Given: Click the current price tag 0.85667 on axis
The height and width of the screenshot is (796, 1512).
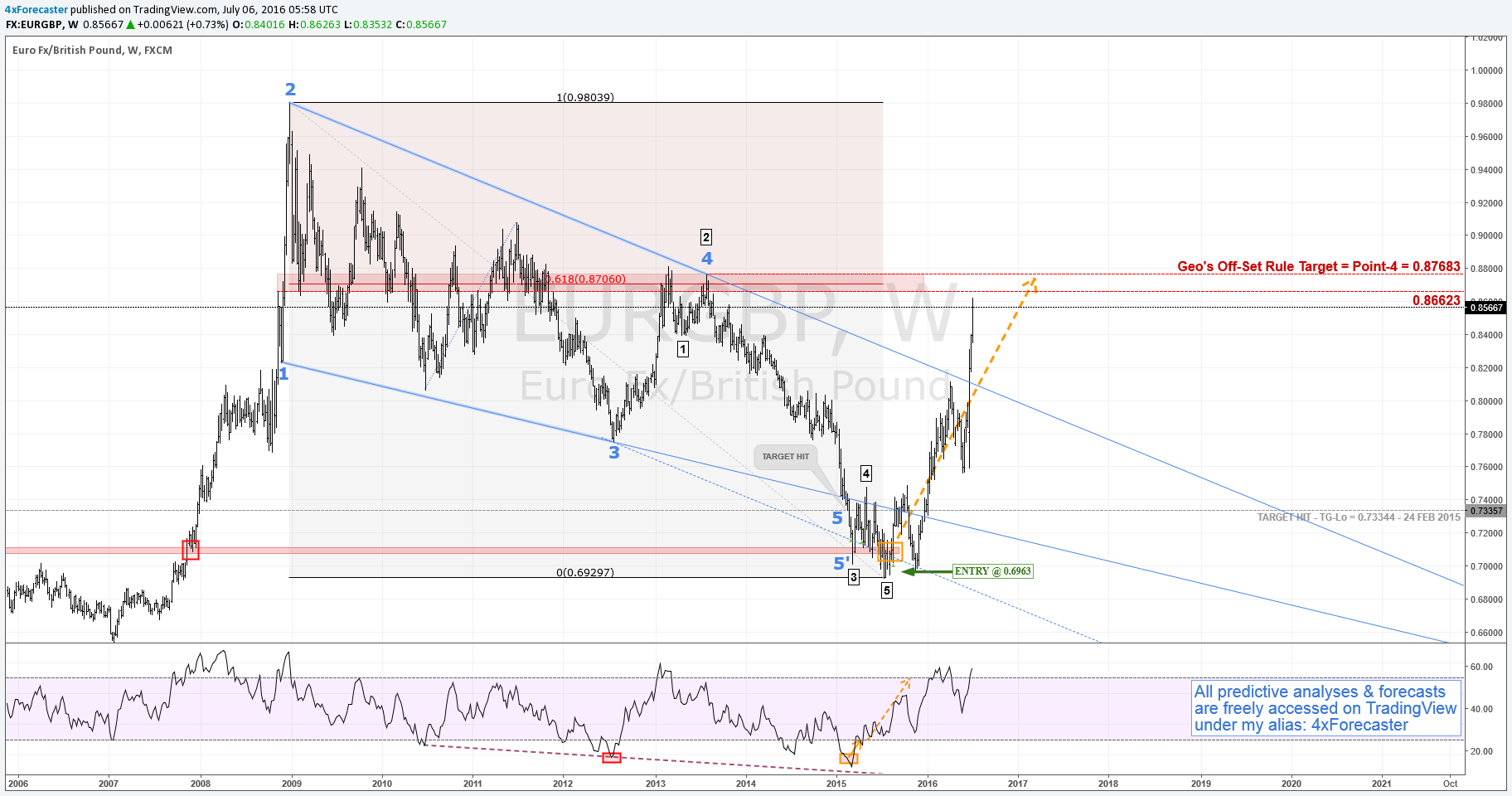Looking at the screenshot, I should tap(1485, 308).
